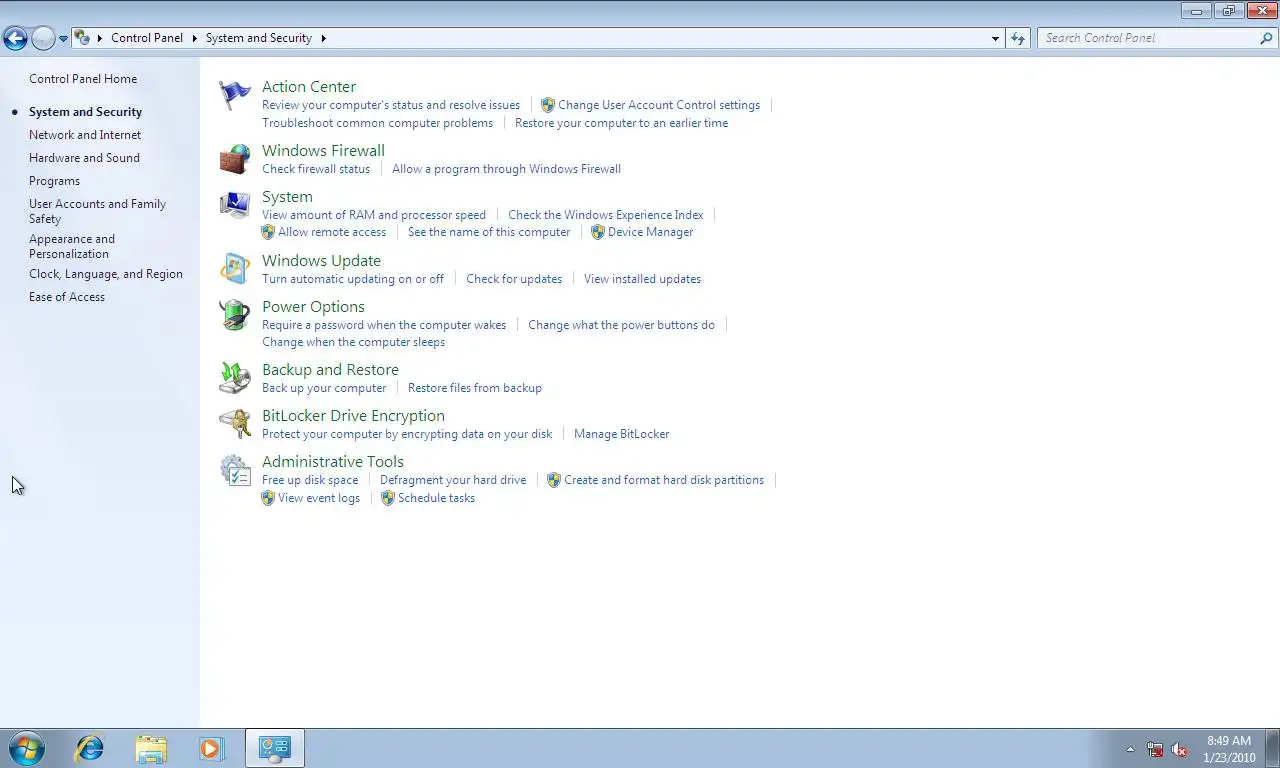Click the shield icon beside Allow remote access
The height and width of the screenshot is (768, 1280).
(x=268, y=232)
